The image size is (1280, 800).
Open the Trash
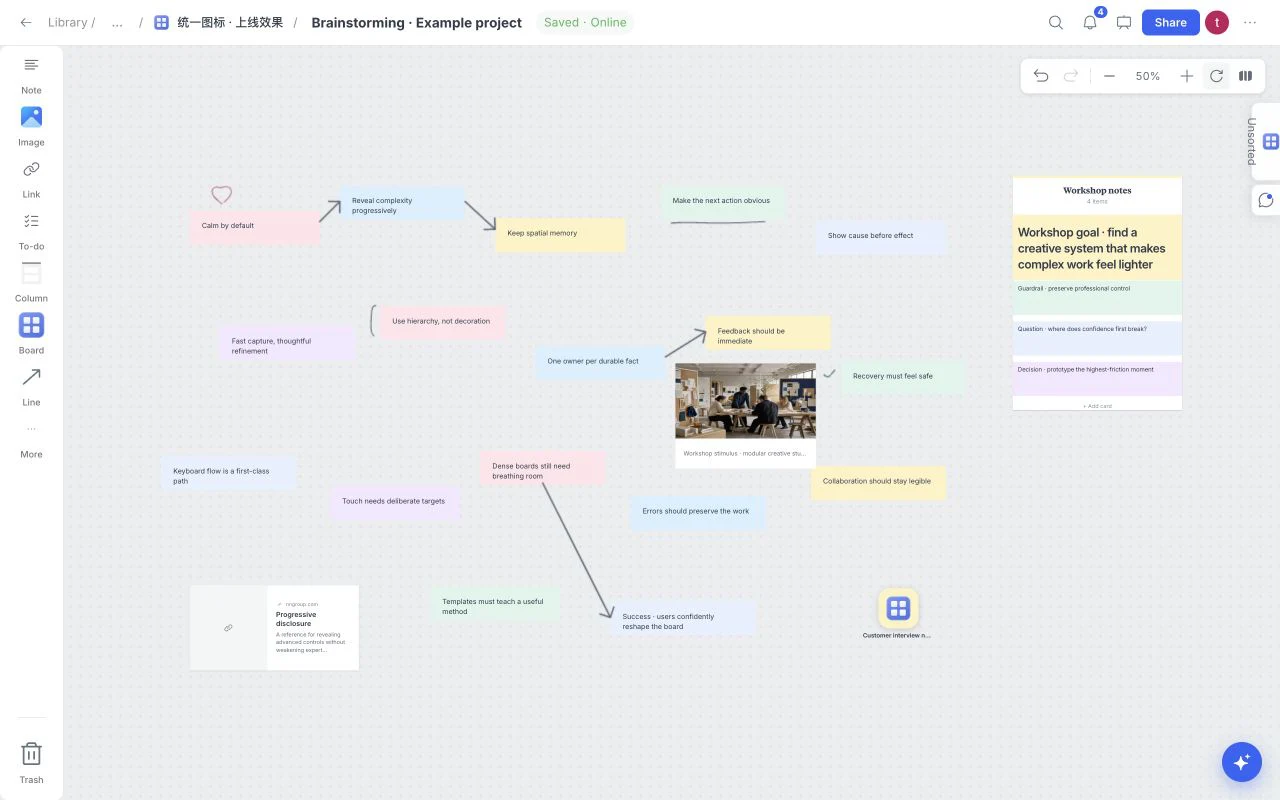(x=31, y=763)
